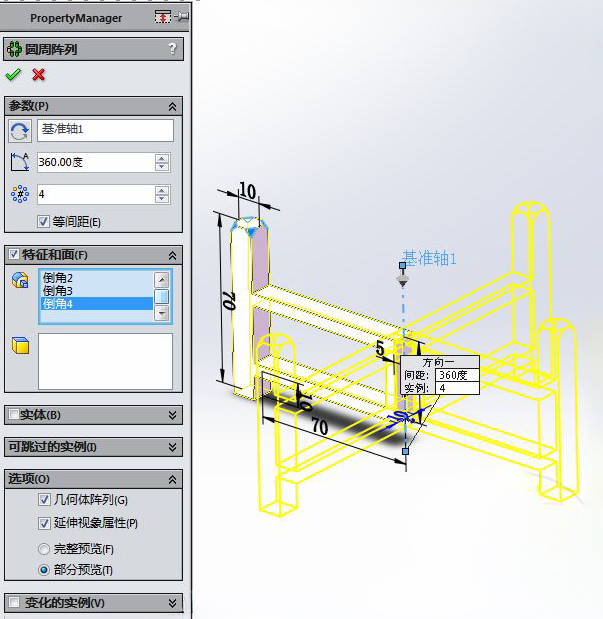
Task: Click the 360.00度 angle input field
Action: point(96,162)
